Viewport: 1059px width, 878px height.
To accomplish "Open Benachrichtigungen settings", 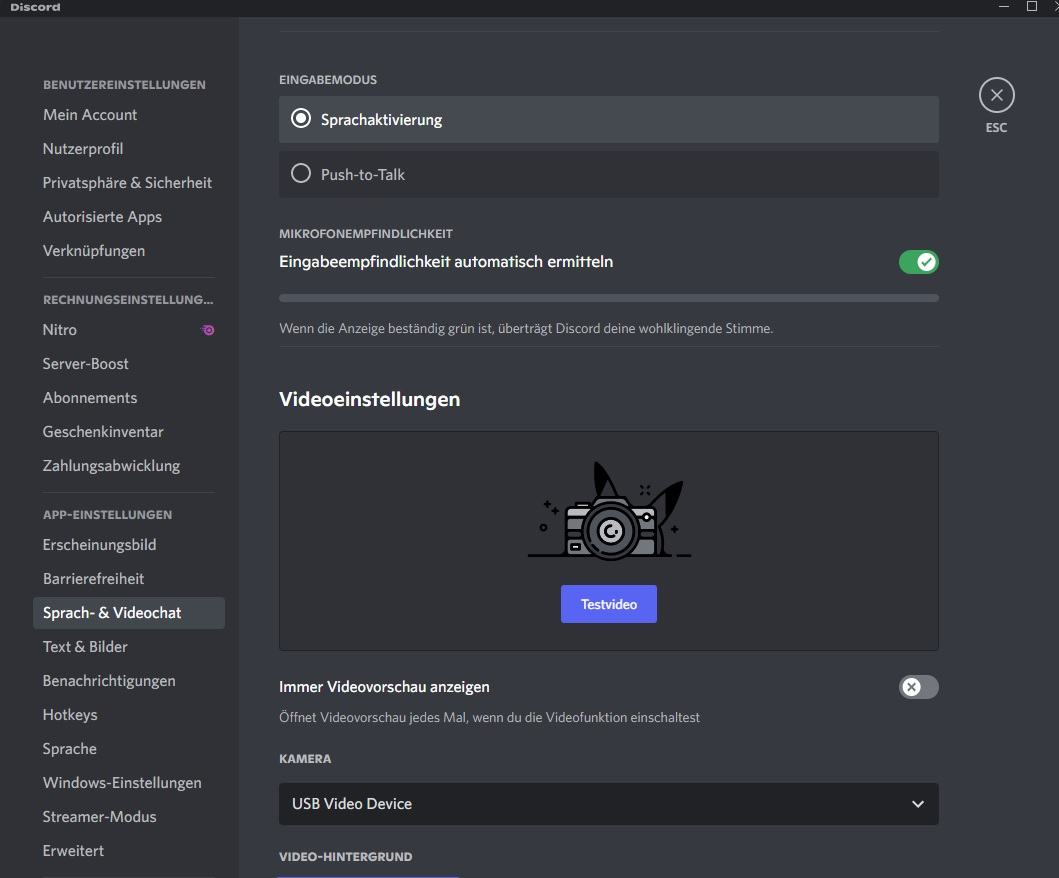I will pos(129,681).
